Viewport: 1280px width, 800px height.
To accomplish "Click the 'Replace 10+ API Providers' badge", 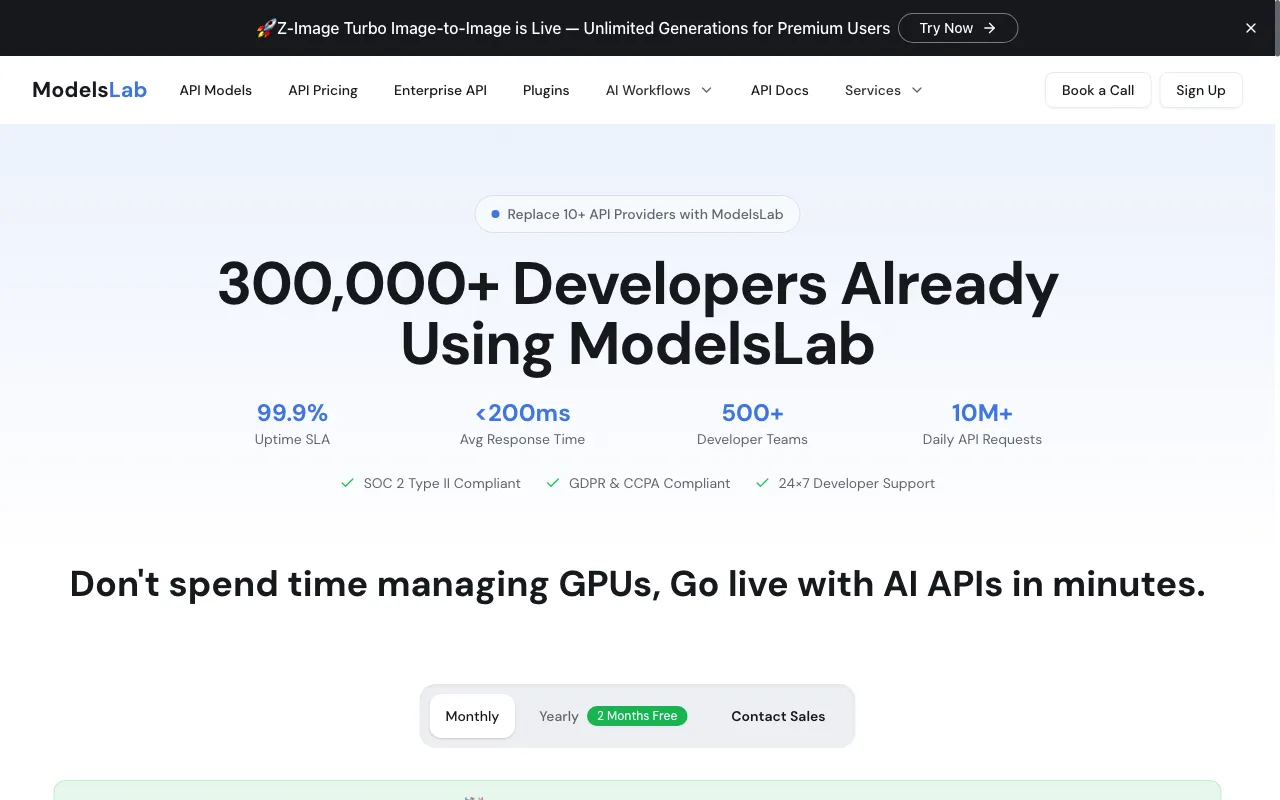I will 637,214.
